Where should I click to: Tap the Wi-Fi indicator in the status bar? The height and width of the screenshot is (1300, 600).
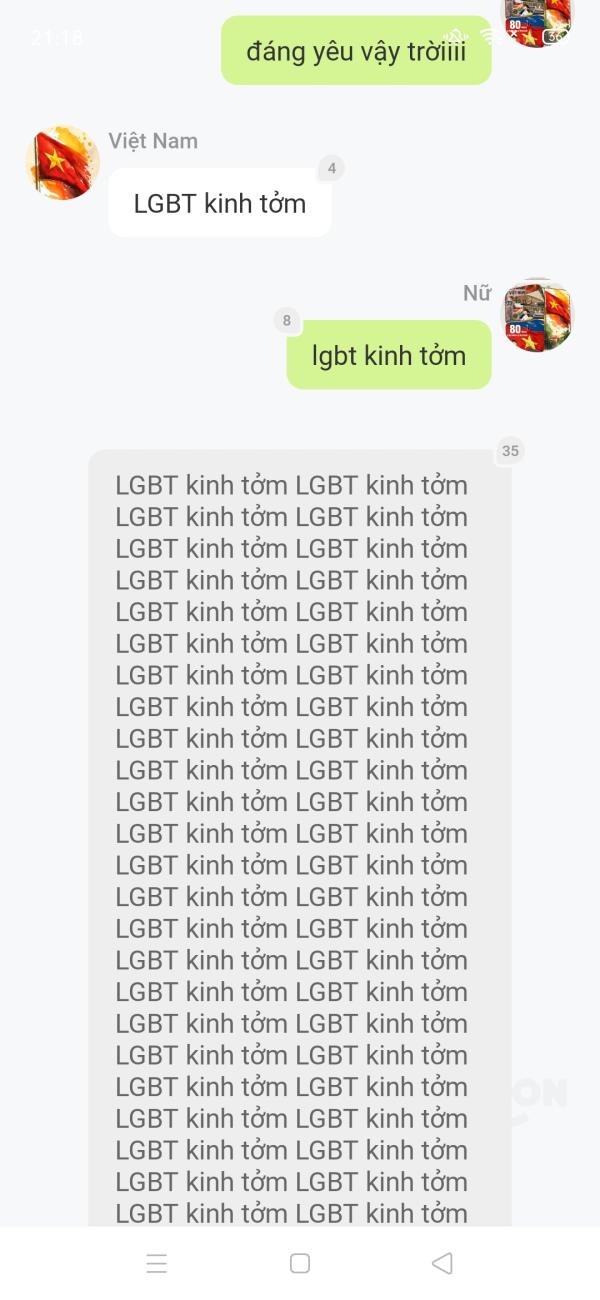(x=490, y=37)
